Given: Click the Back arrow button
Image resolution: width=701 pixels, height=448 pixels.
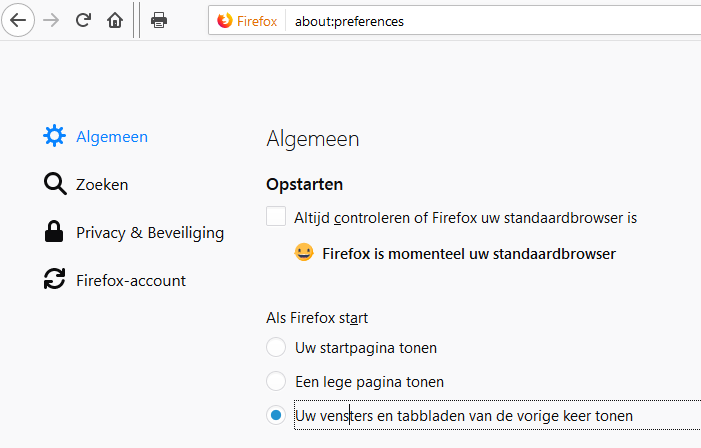Looking at the screenshot, I should tap(19, 20).
